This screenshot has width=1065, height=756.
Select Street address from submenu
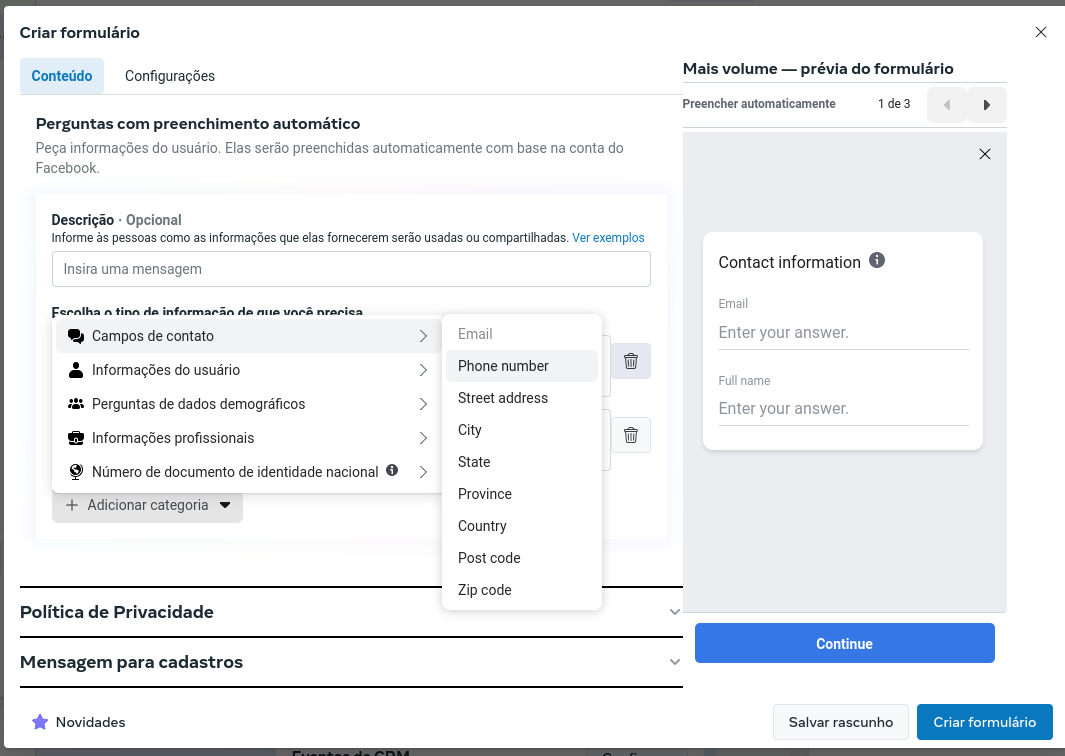click(522, 398)
